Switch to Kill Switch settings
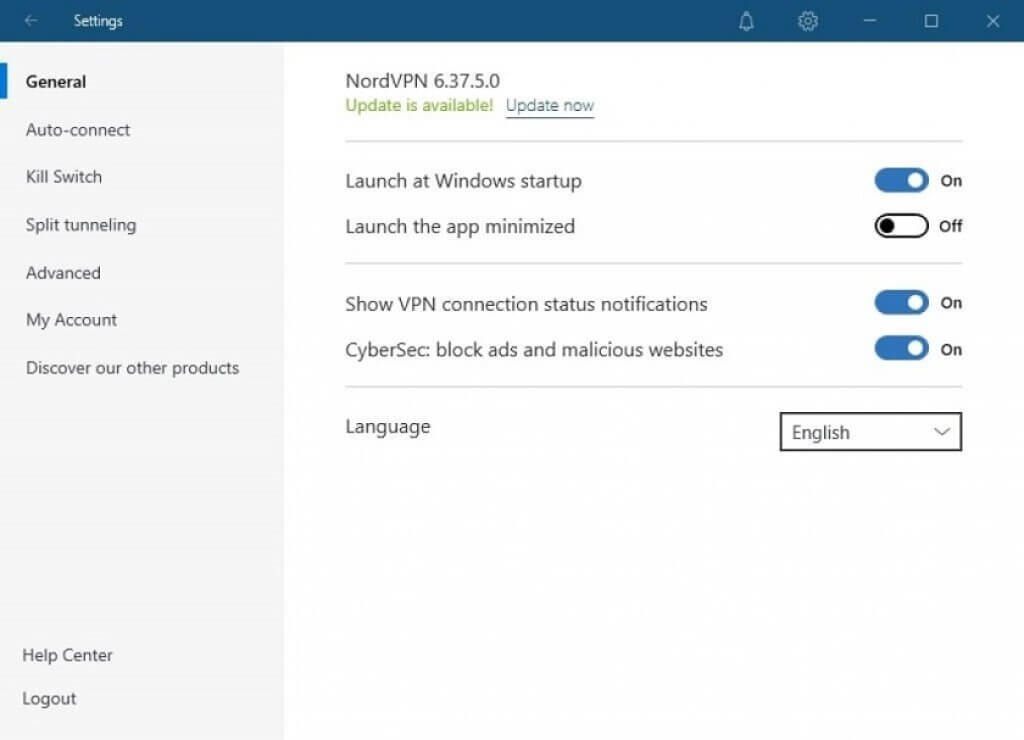Viewport: 1024px width, 740px height. (64, 177)
